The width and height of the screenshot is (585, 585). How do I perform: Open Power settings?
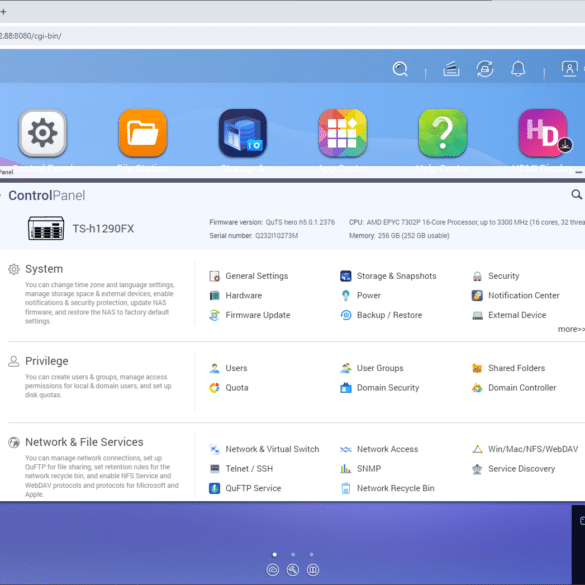(360, 295)
